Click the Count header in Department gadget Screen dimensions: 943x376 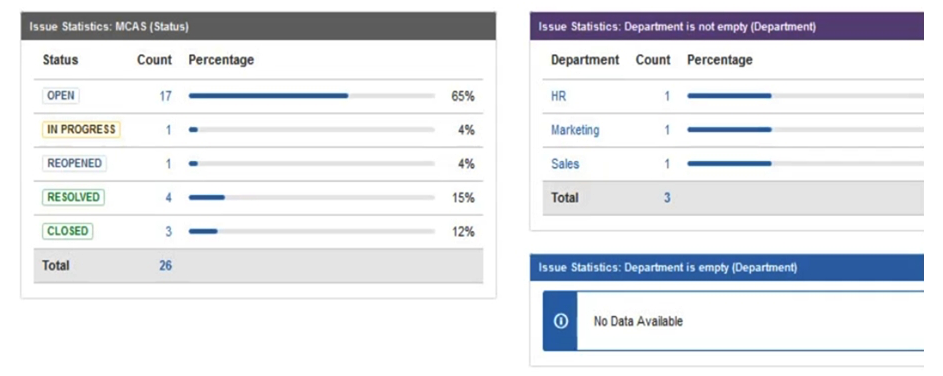pyautogui.click(x=653, y=60)
